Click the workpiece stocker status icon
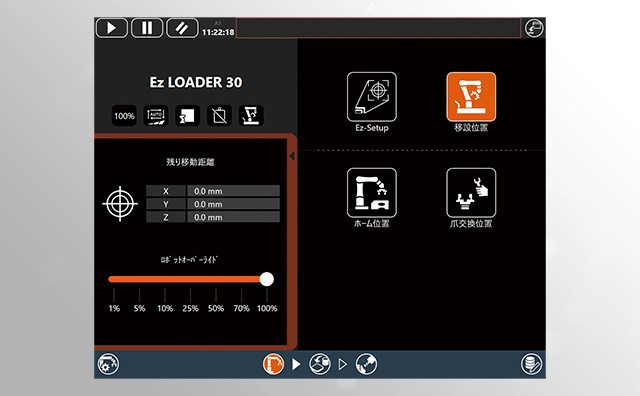Screen dimensions: 640x396 tap(187, 116)
